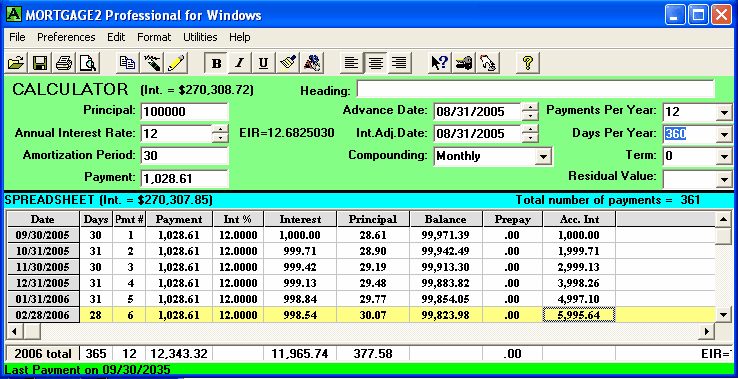The image size is (738, 379).
Task: Click the spreadsheet vertical scrollbar down arrow
Action: 723,314
